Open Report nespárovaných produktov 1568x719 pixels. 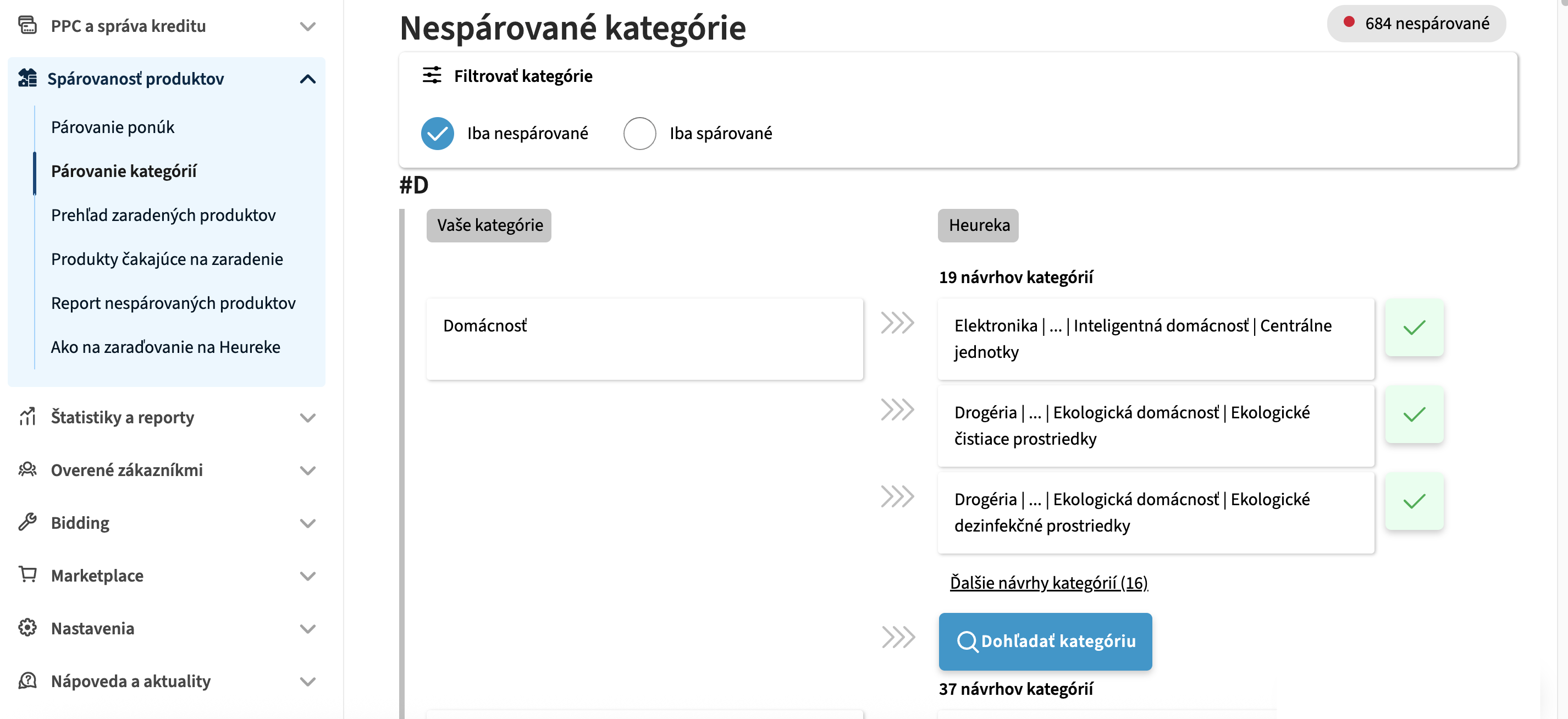click(174, 302)
